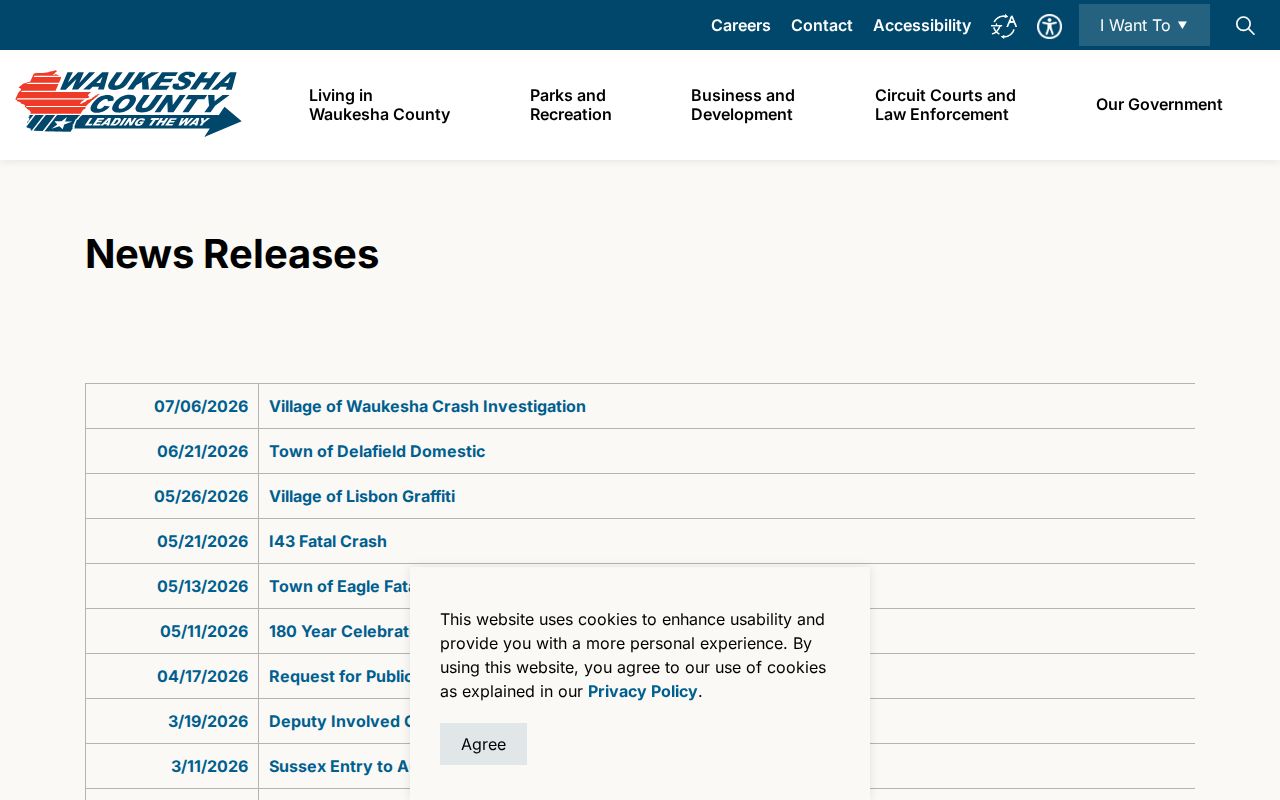
Task: Click Agree on the cookie notice
Action: pyautogui.click(x=483, y=744)
